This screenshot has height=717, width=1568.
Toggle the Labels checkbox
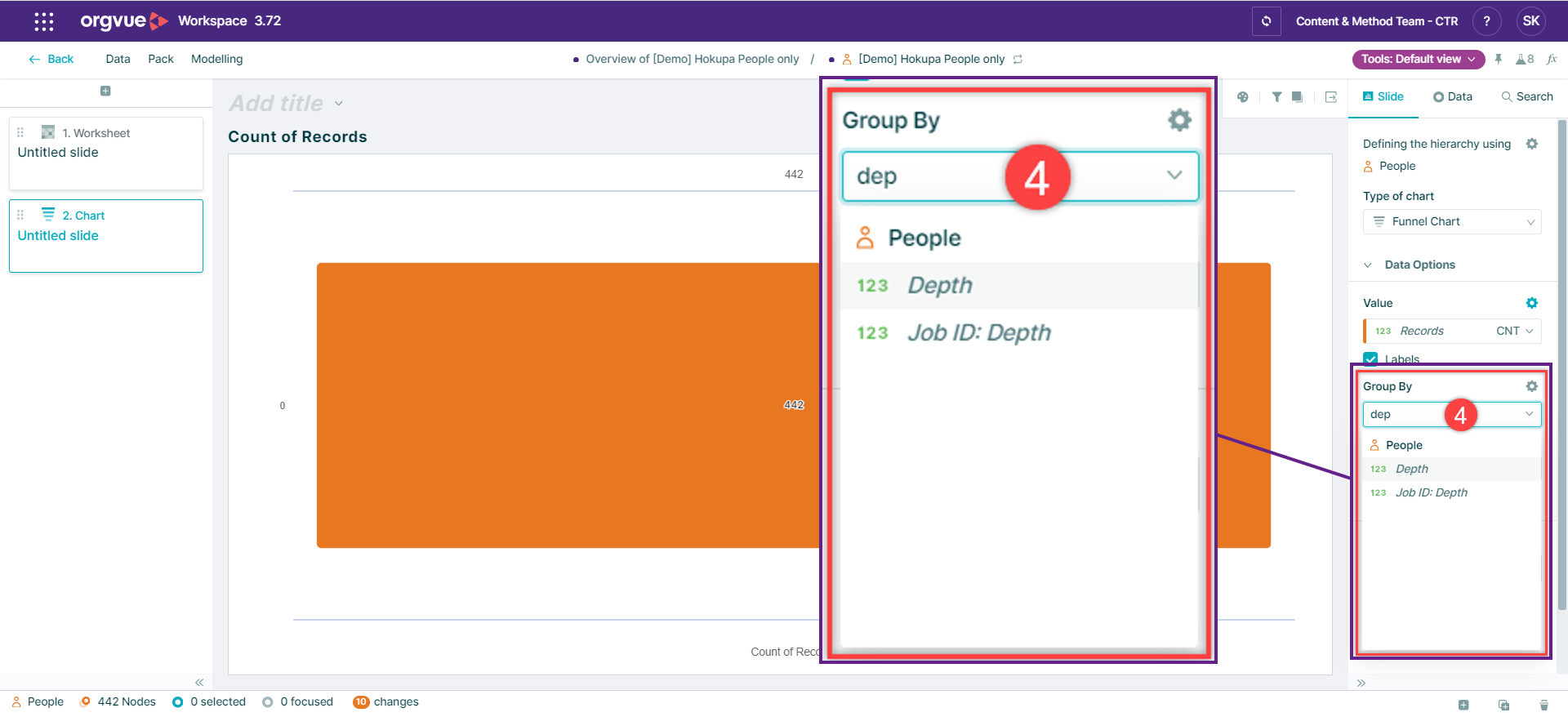pyautogui.click(x=1370, y=358)
